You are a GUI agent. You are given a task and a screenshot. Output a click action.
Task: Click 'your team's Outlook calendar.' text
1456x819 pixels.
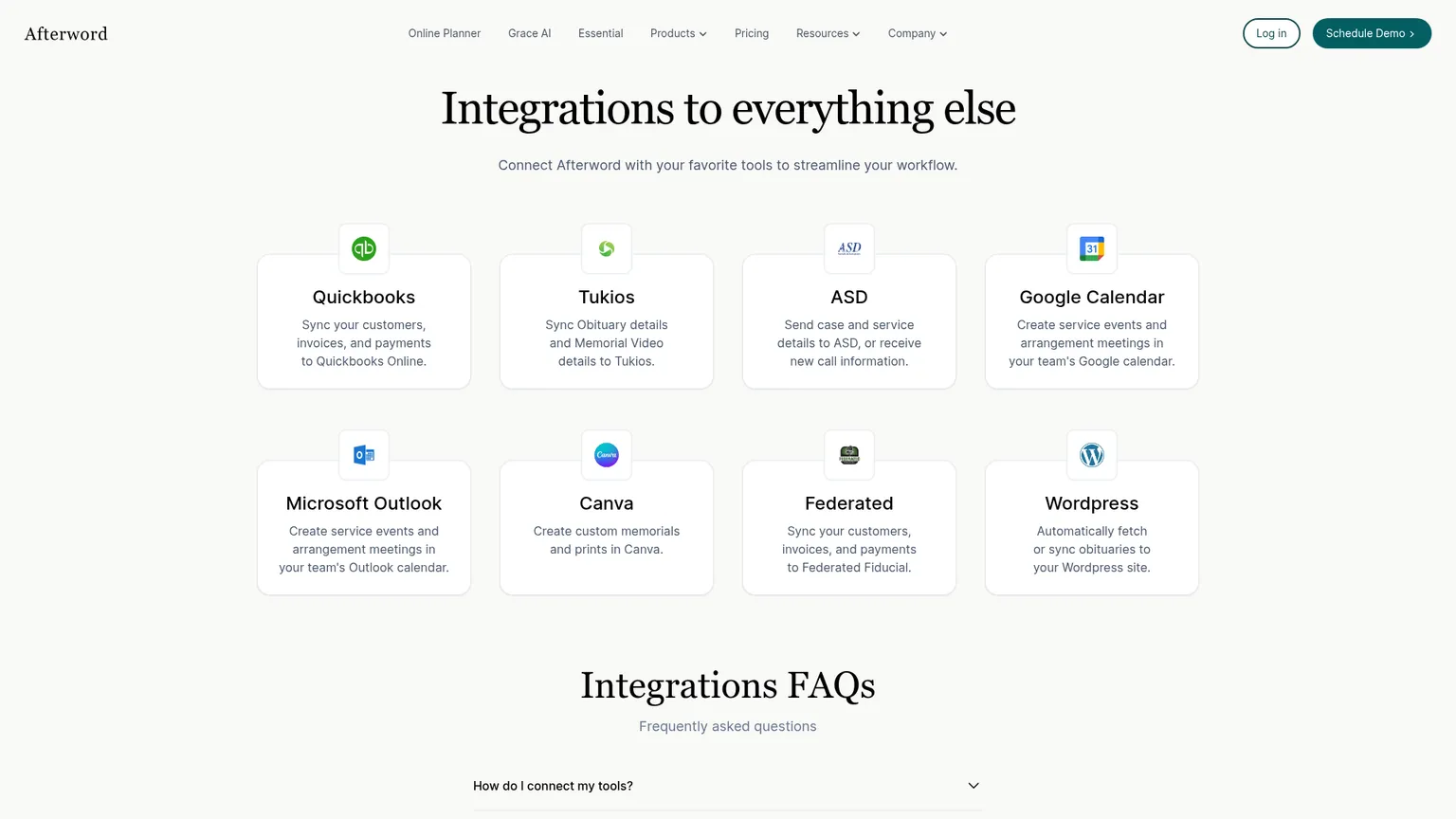(x=364, y=568)
